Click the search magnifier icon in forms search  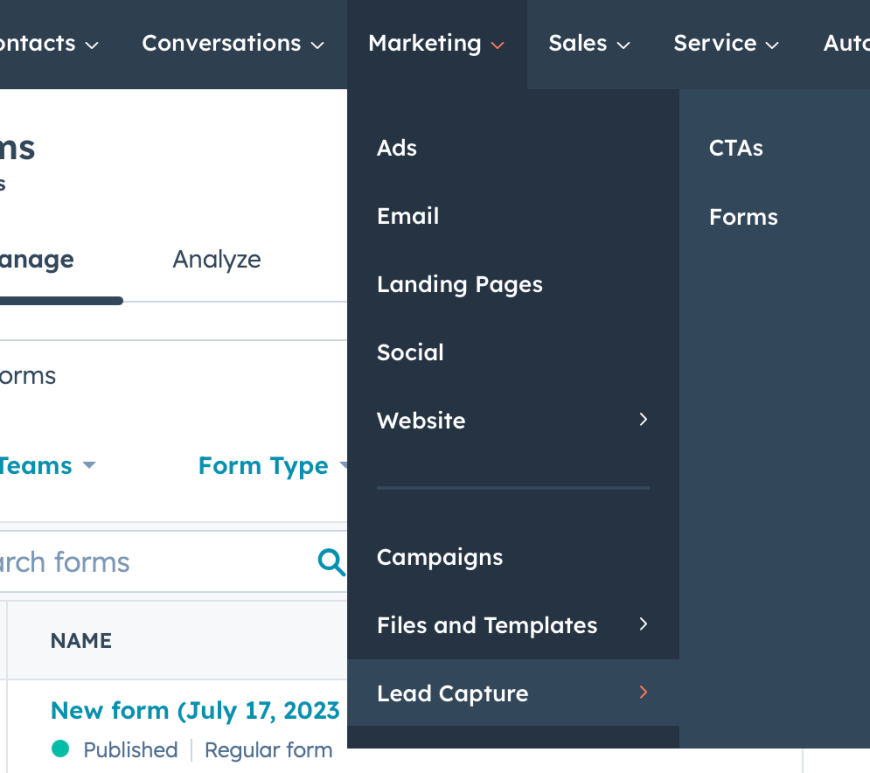[x=330, y=562]
